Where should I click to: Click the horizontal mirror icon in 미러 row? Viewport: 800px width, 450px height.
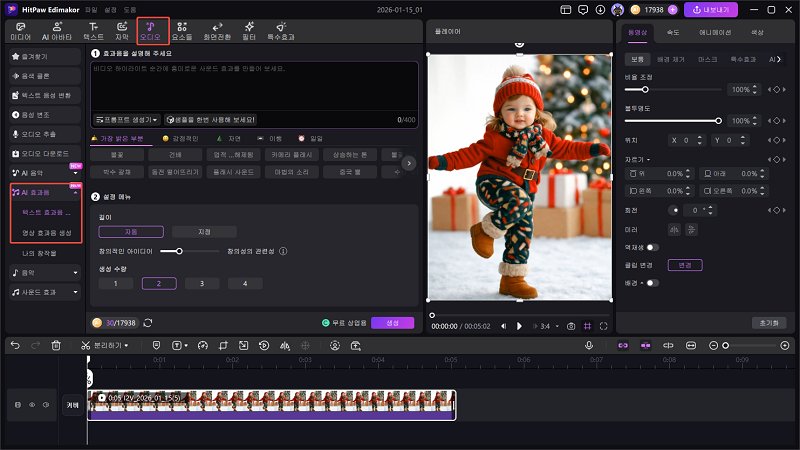(674, 230)
